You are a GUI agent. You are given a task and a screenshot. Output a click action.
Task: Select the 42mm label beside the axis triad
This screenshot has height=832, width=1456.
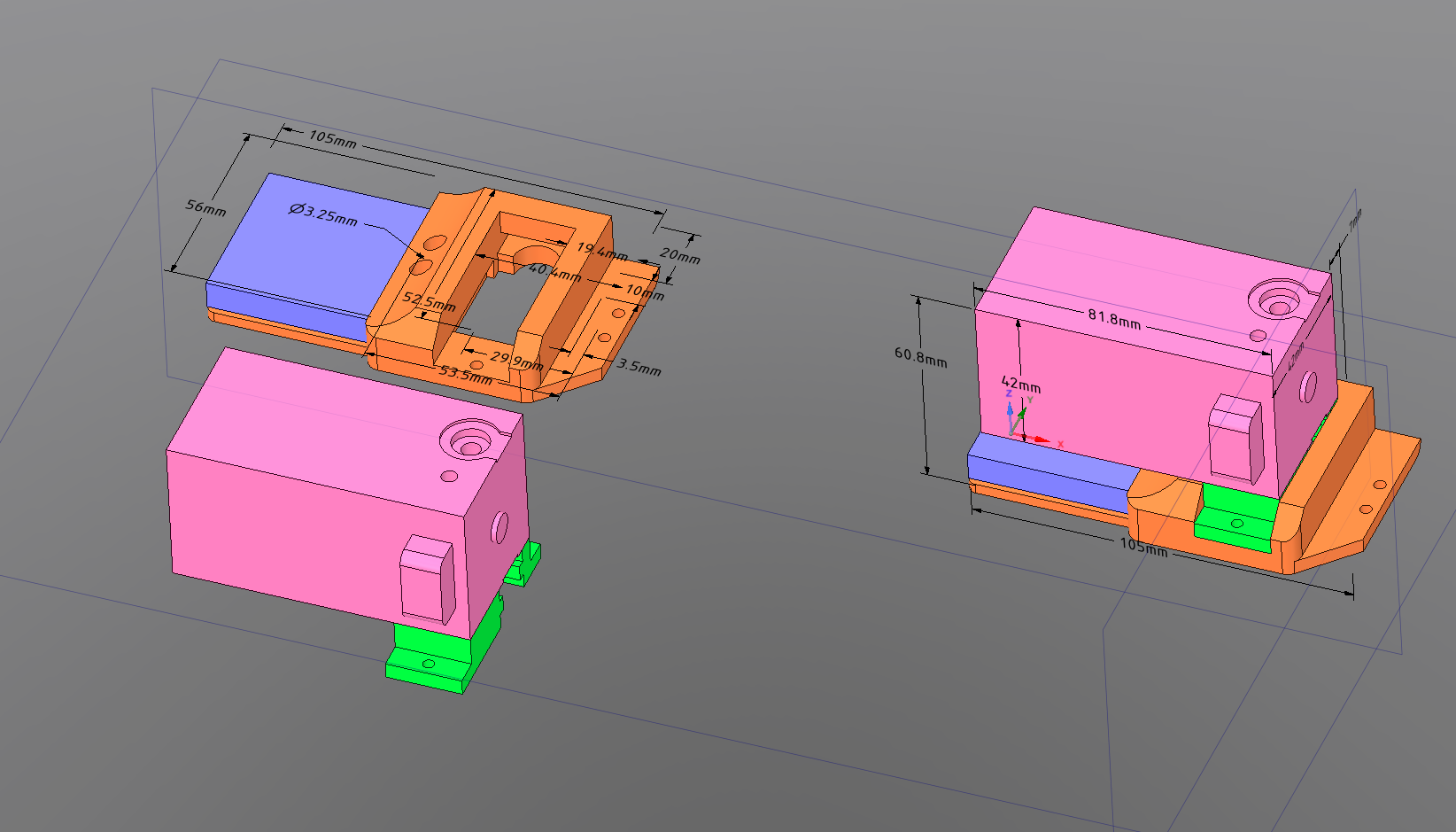1021,385
